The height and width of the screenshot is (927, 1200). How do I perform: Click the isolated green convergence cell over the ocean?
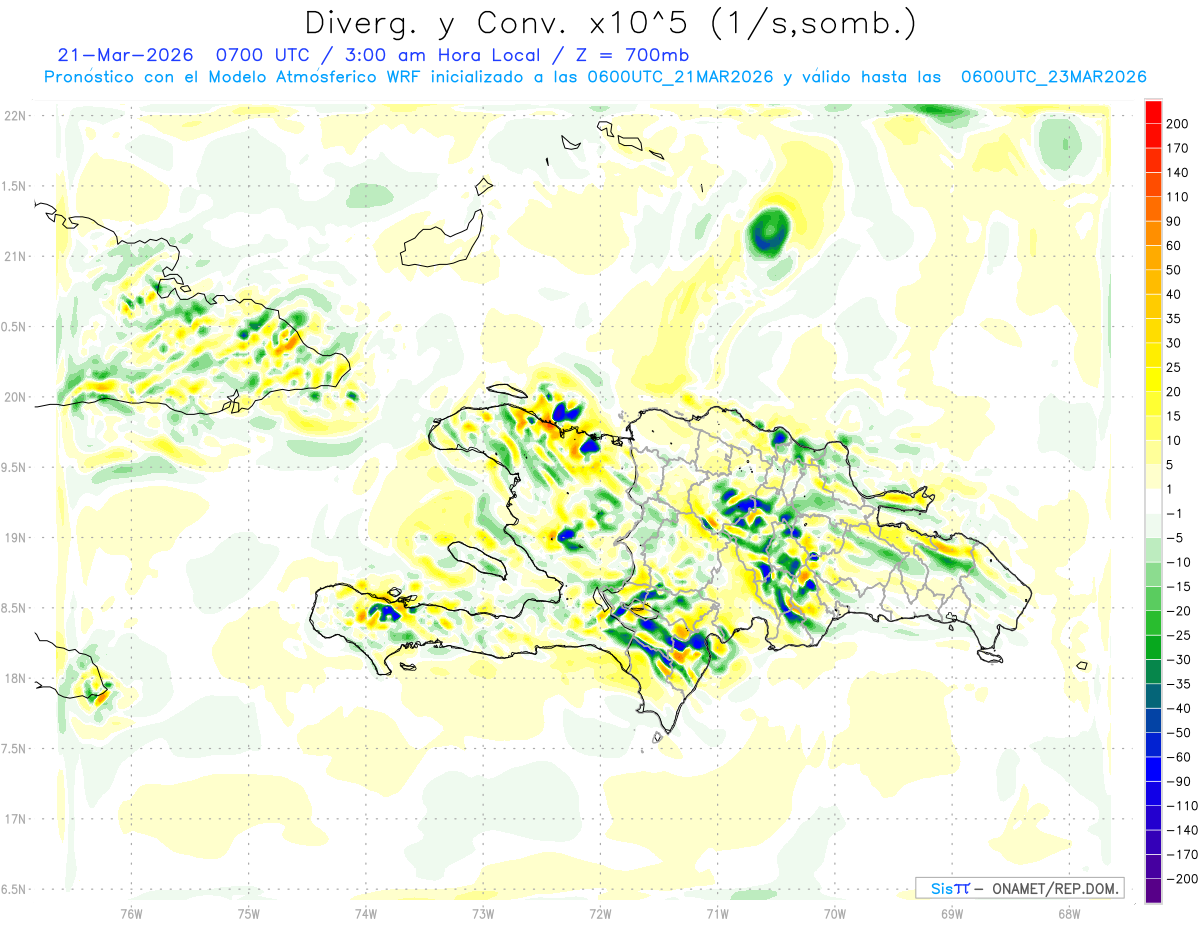768,231
